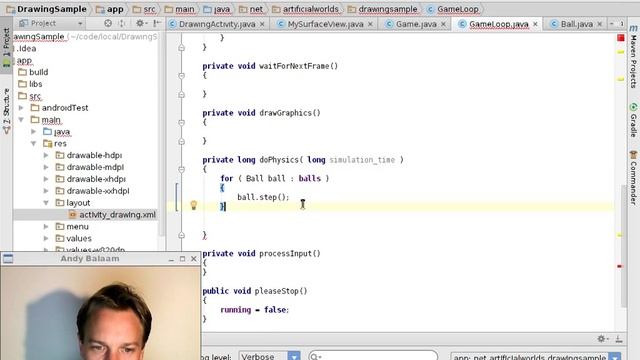This screenshot has height=360, width=640.
Task: Select the .idea folder
Action: 26,49
